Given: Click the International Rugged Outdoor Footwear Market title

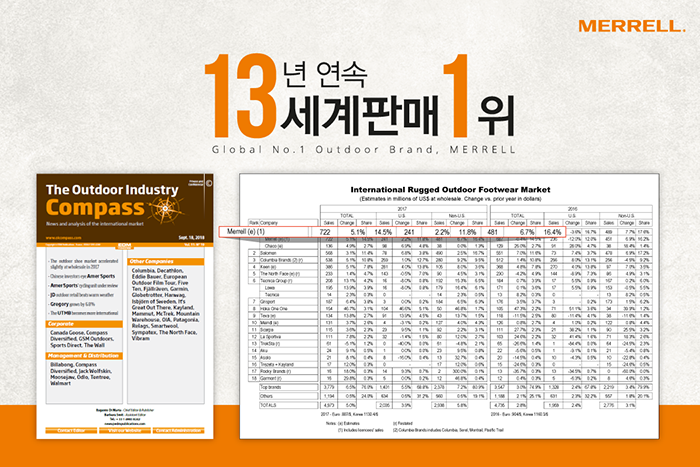Looking at the screenshot, I should point(450,190).
